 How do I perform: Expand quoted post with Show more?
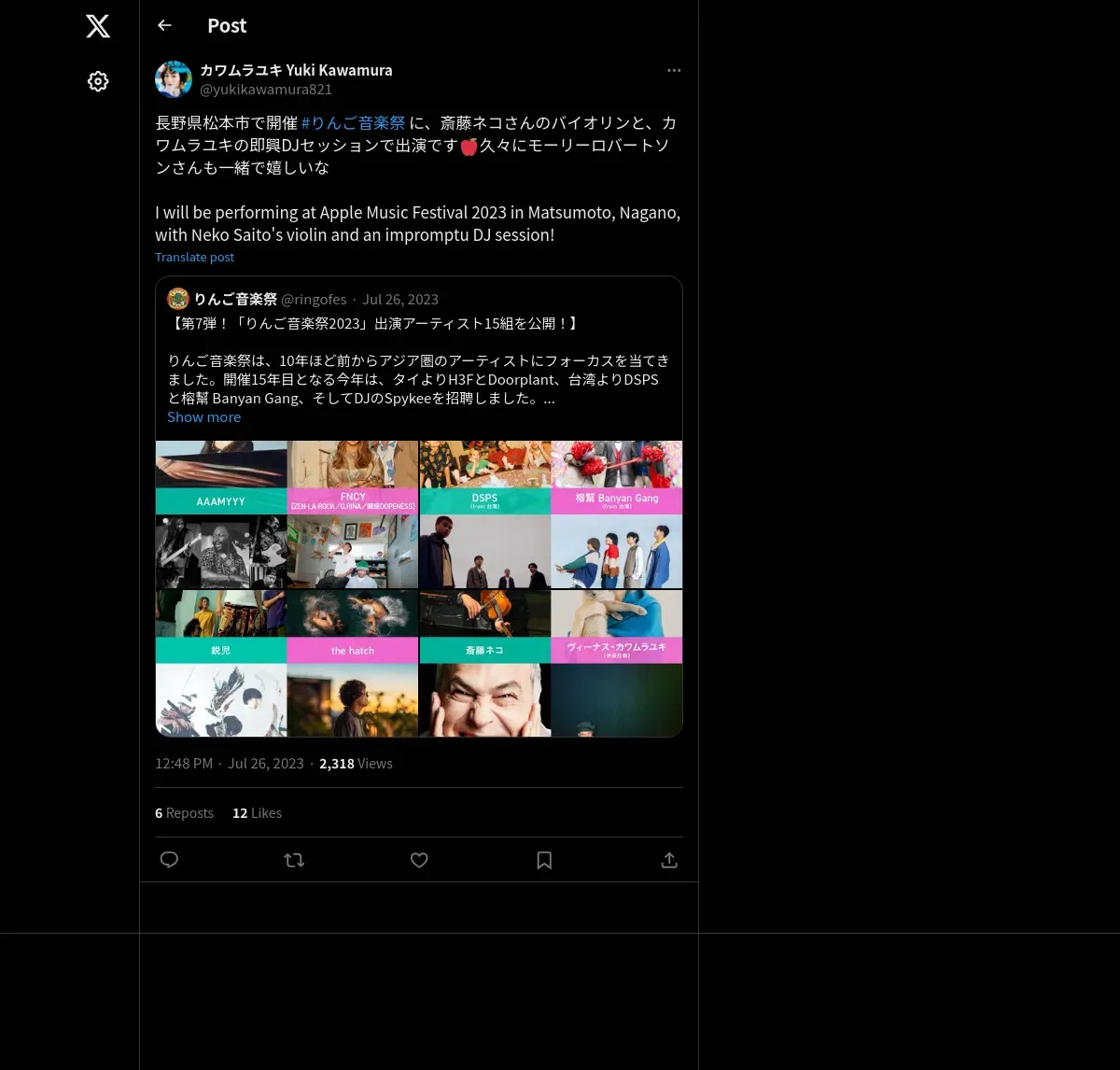point(203,417)
